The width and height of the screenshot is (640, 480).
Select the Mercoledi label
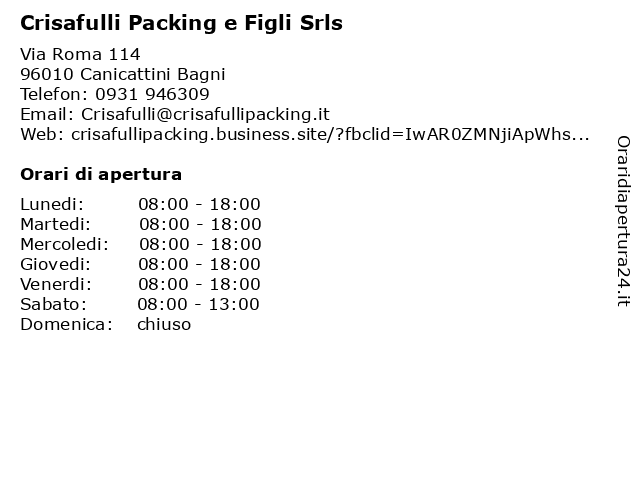[64, 244]
